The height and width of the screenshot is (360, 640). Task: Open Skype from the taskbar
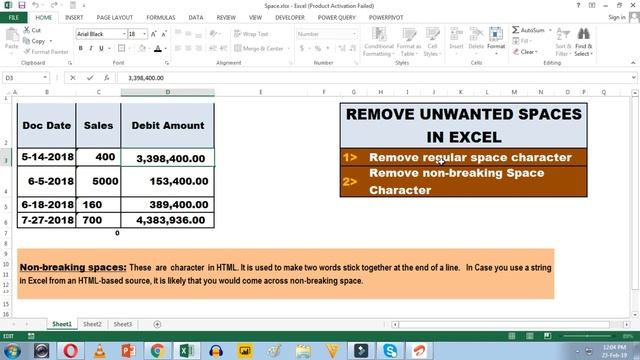click(390, 350)
